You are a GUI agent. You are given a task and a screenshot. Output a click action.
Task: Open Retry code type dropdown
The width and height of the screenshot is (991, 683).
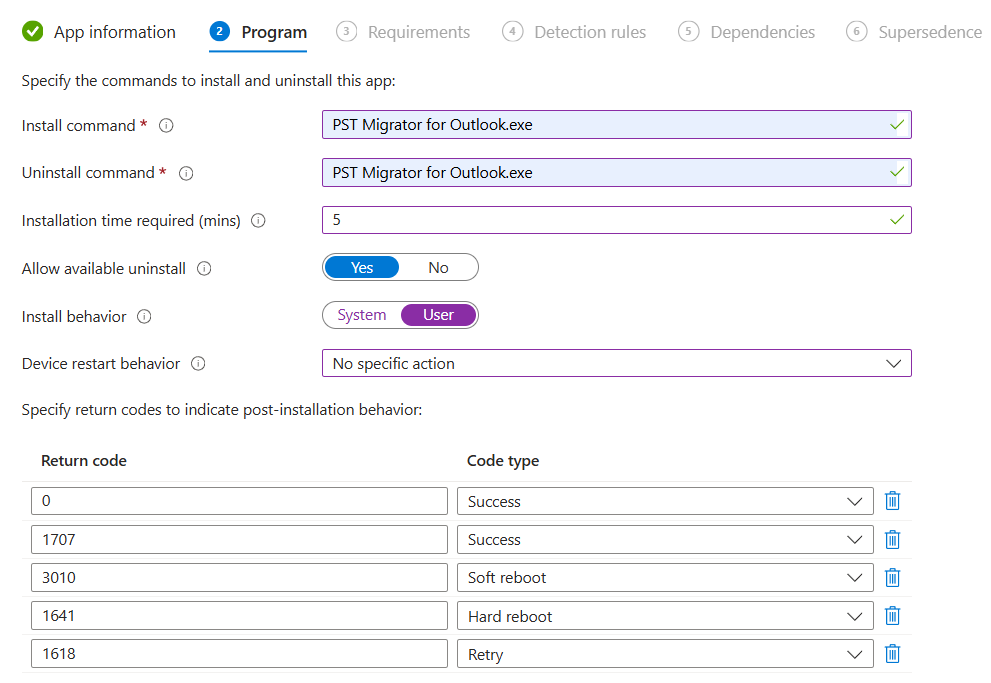tap(665, 653)
